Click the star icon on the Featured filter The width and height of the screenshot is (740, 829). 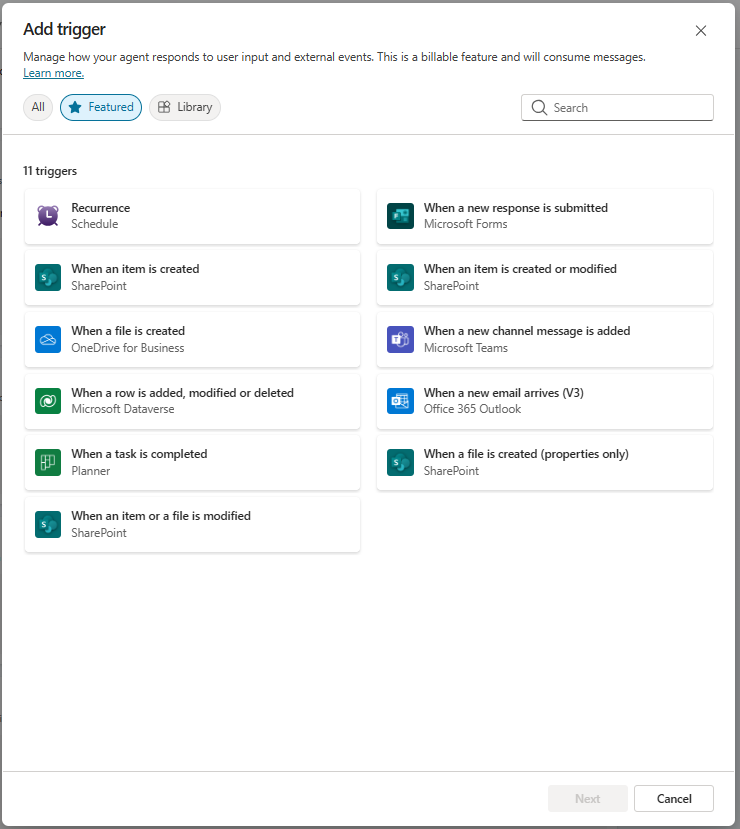pyautogui.click(x=75, y=107)
